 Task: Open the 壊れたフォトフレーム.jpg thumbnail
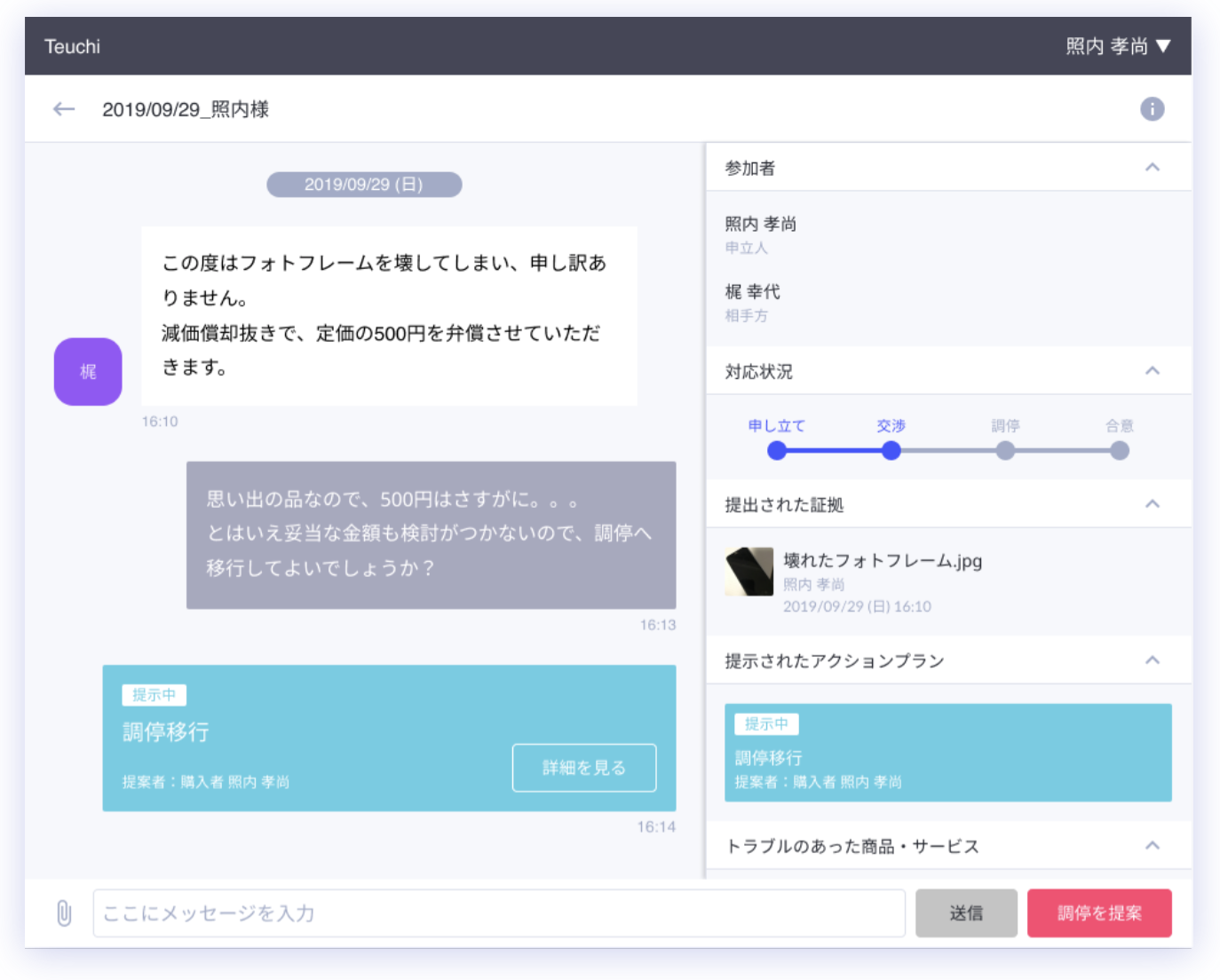749,571
